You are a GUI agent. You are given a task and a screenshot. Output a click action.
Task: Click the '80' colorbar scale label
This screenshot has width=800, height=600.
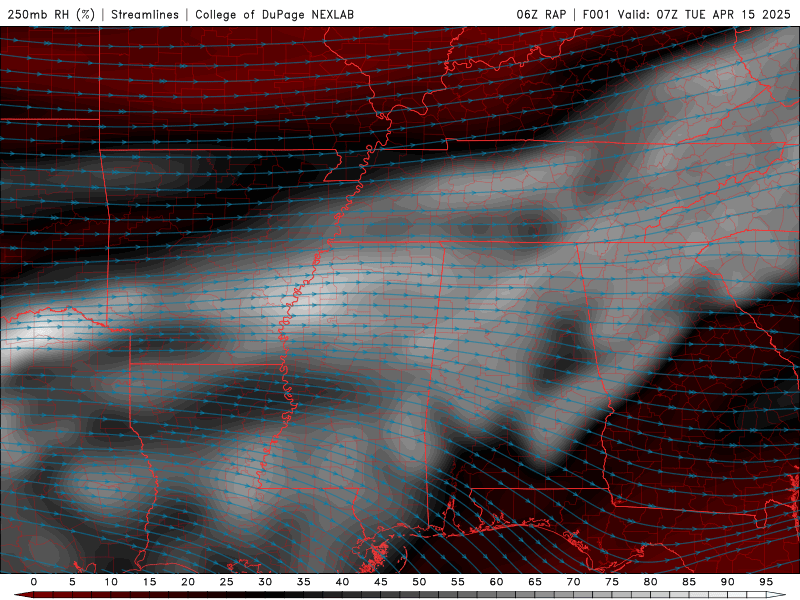pos(650,582)
